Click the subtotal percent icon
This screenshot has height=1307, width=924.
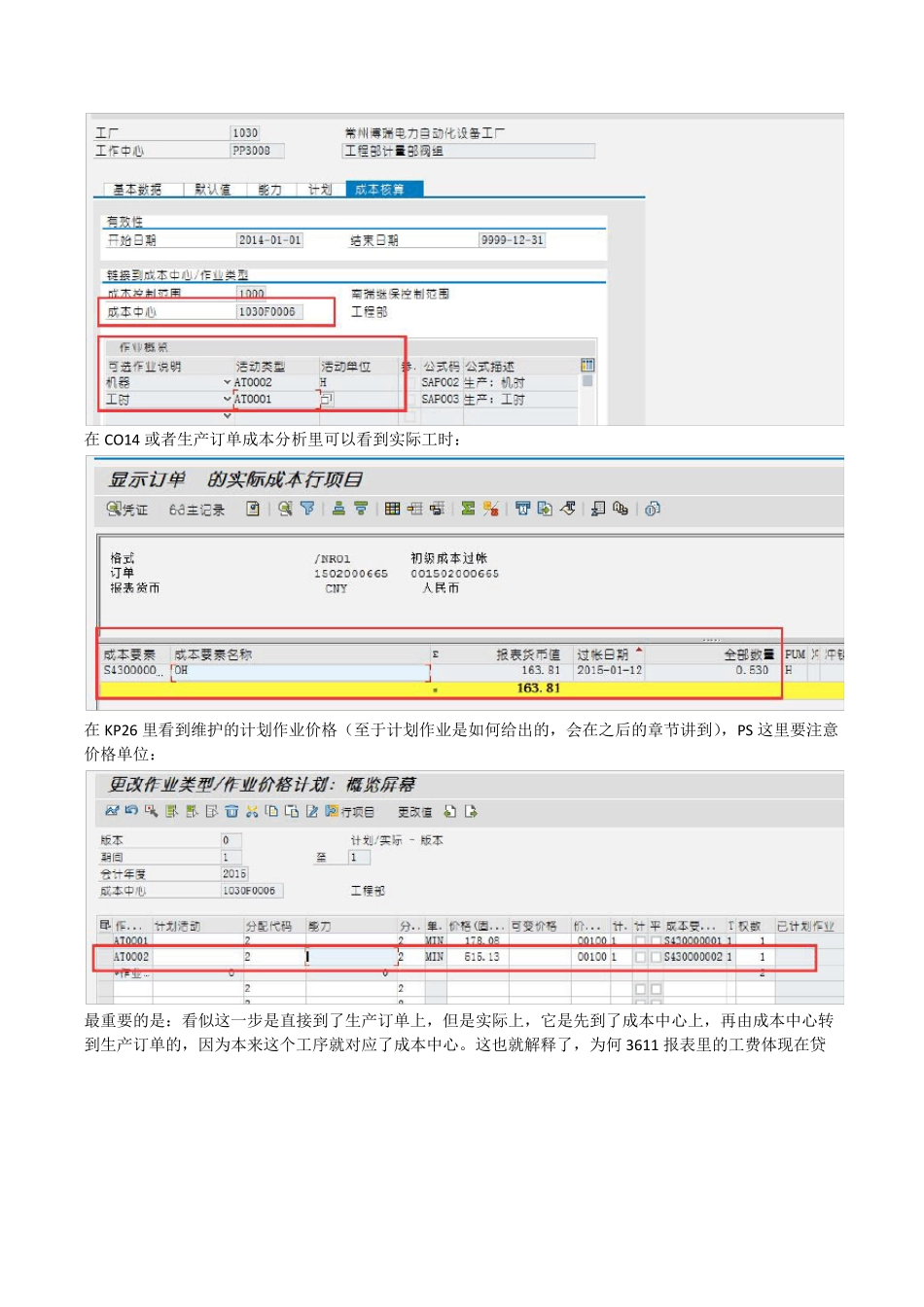tap(490, 509)
